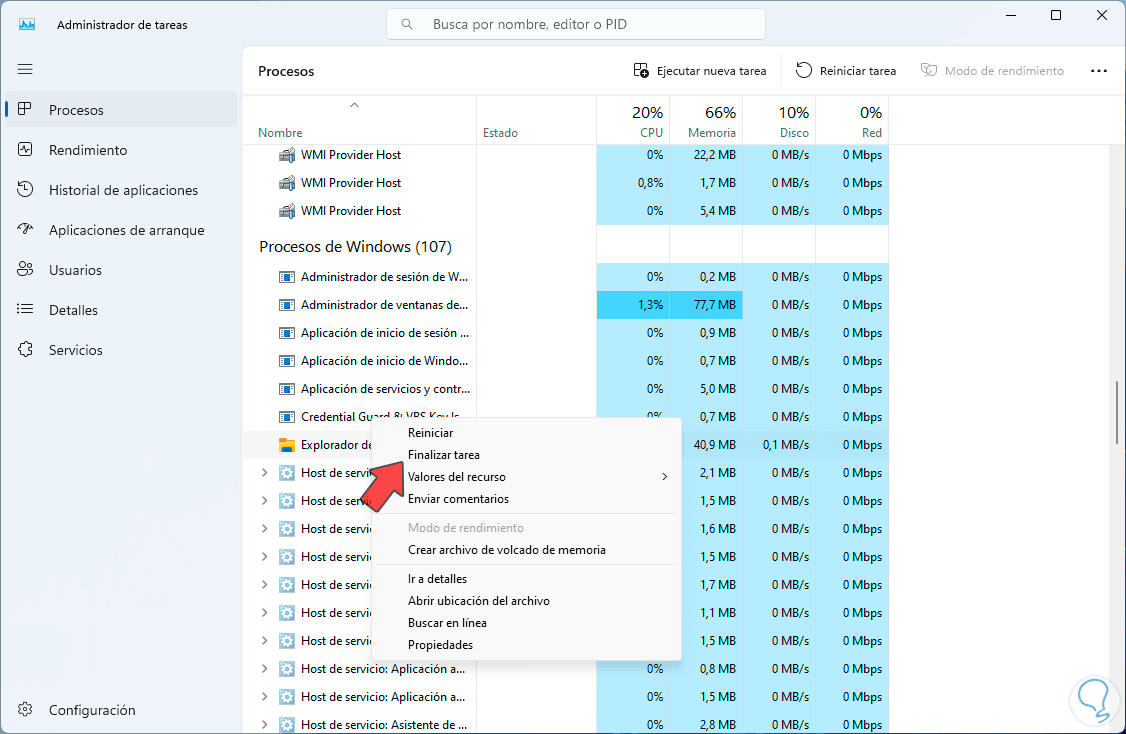
Task: Choose Reiniciar in the context menu
Action: (430, 433)
